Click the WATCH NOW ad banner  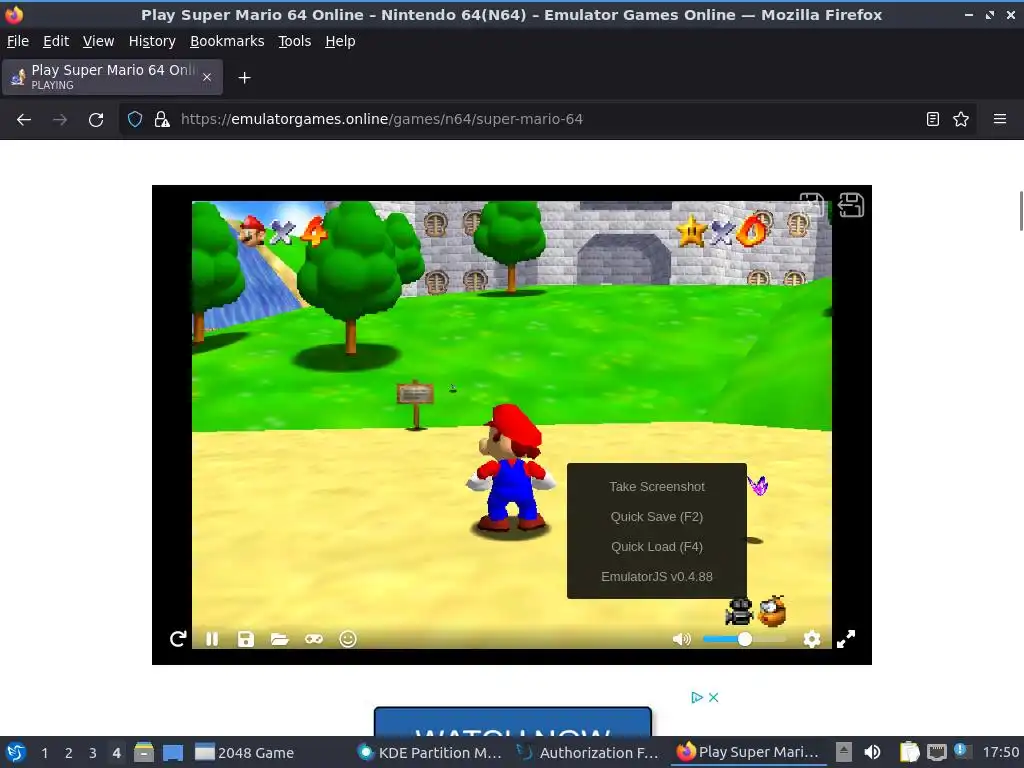point(513,722)
